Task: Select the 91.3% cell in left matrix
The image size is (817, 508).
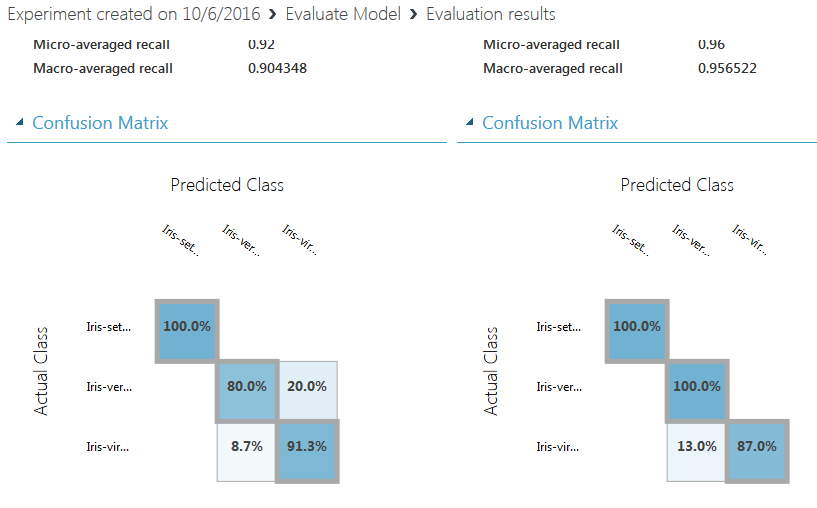Action: [x=307, y=447]
